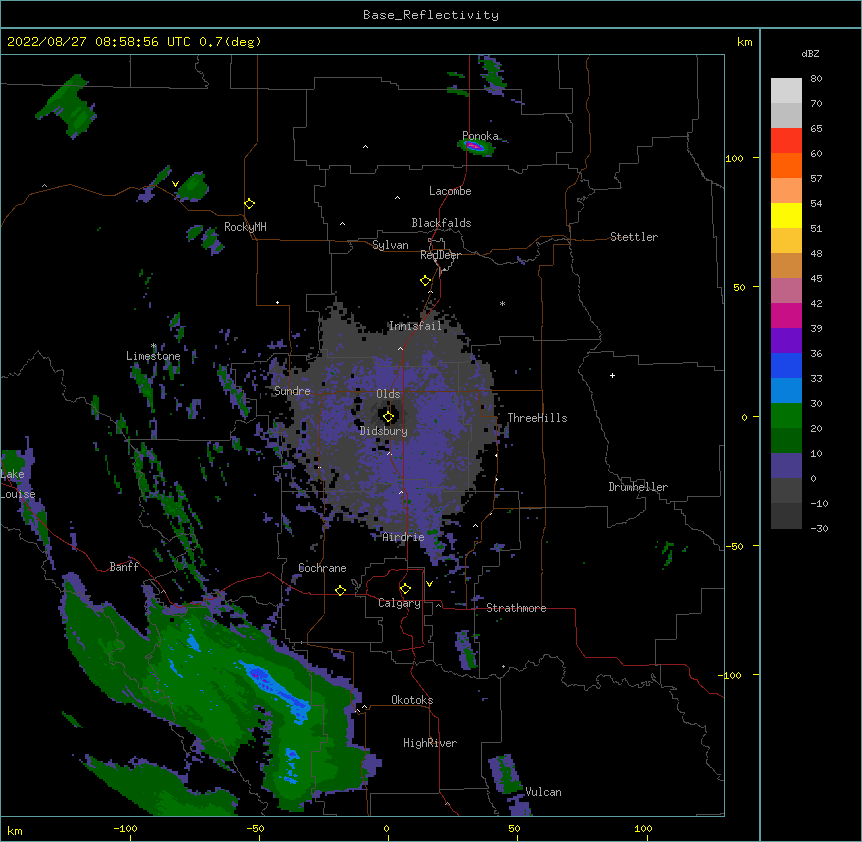Click the Ponoka city label
Viewport: 862px width, 842px height.
480,136
